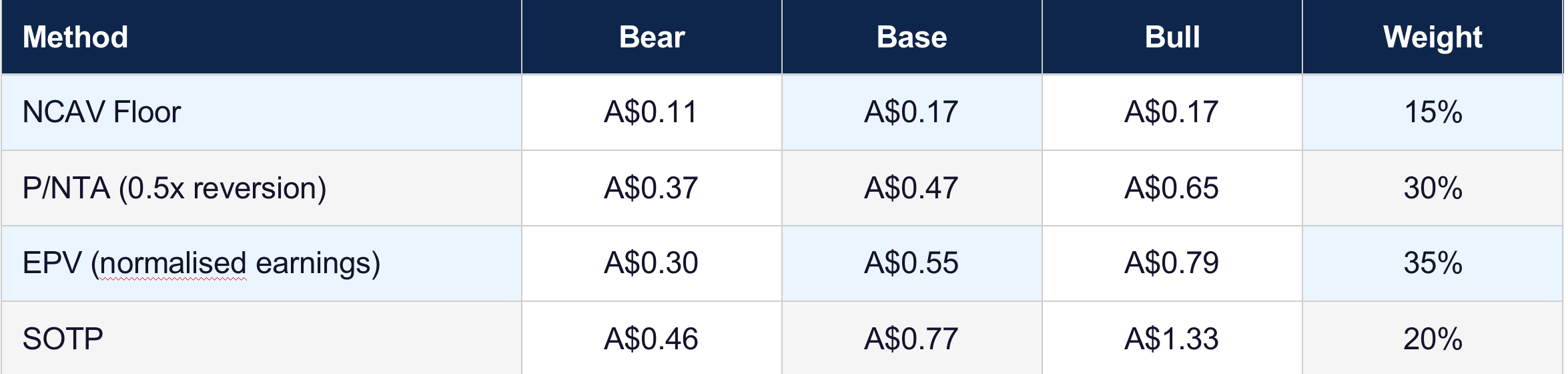Image resolution: width=1568 pixels, height=374 pixels.
Task: Click the P/NTA Bull value A$0.65
Action: click(x=1172, y=188)
